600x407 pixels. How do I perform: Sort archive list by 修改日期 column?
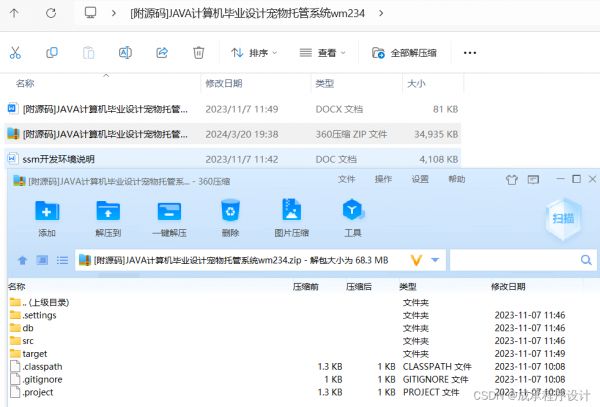[508, 287]
